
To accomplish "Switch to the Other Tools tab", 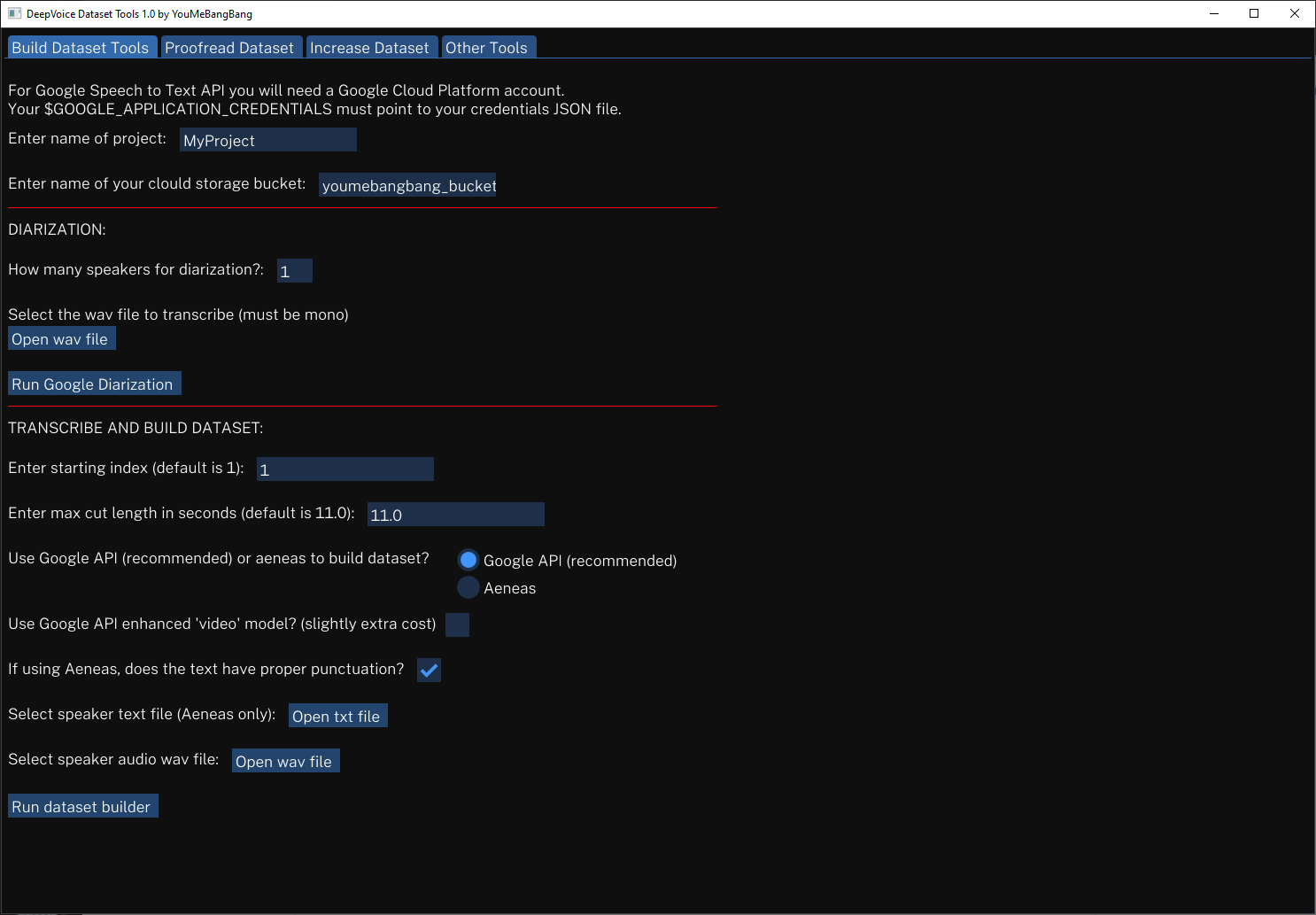I will (488, 47).
